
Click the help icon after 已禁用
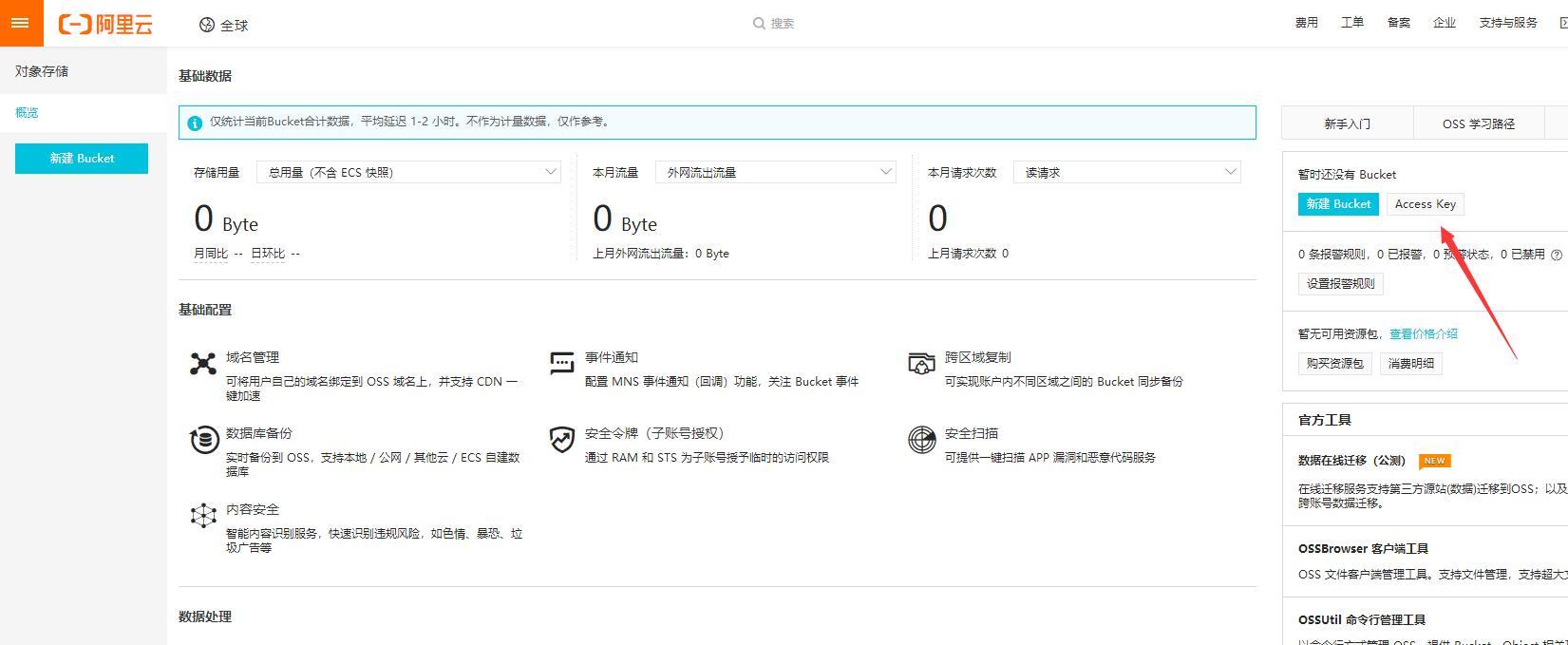click(x=1557, y=255)
